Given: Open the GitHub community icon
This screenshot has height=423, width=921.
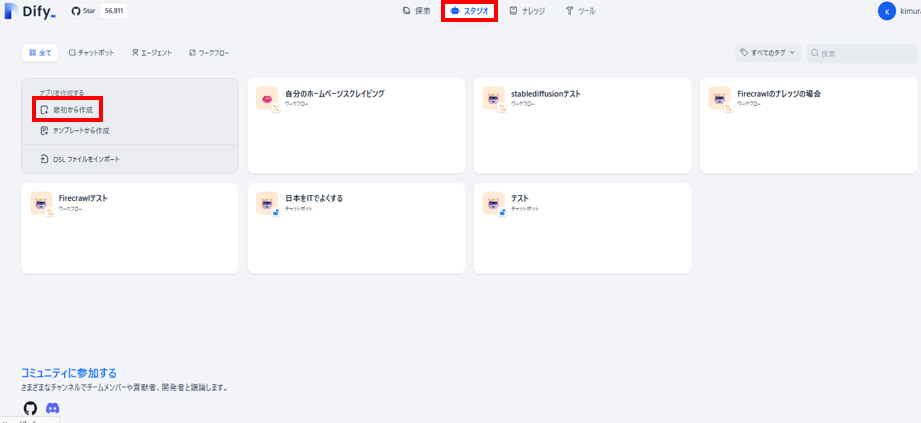Looking at the screenshot, I should (30, 408).
